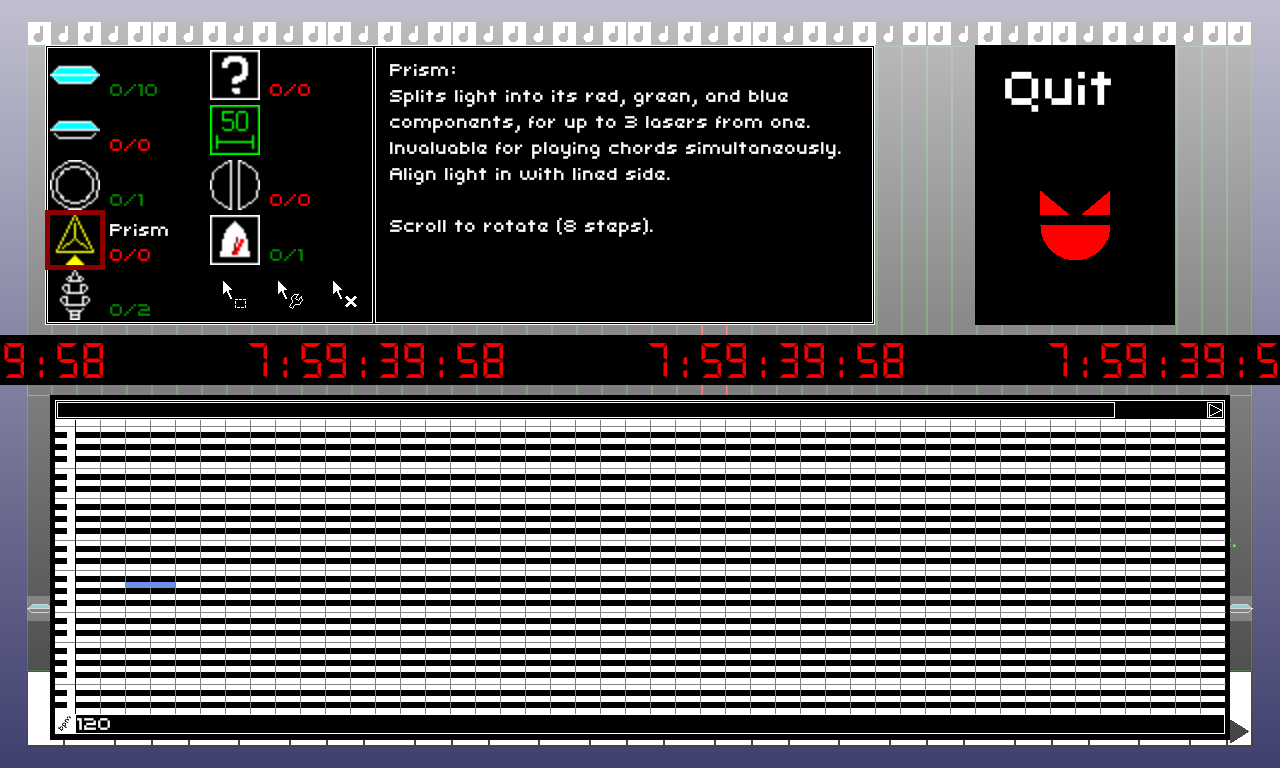Activate the box-select cursor mode
The width and height of the screenshot is (1280, 768).
coord(234,294)
